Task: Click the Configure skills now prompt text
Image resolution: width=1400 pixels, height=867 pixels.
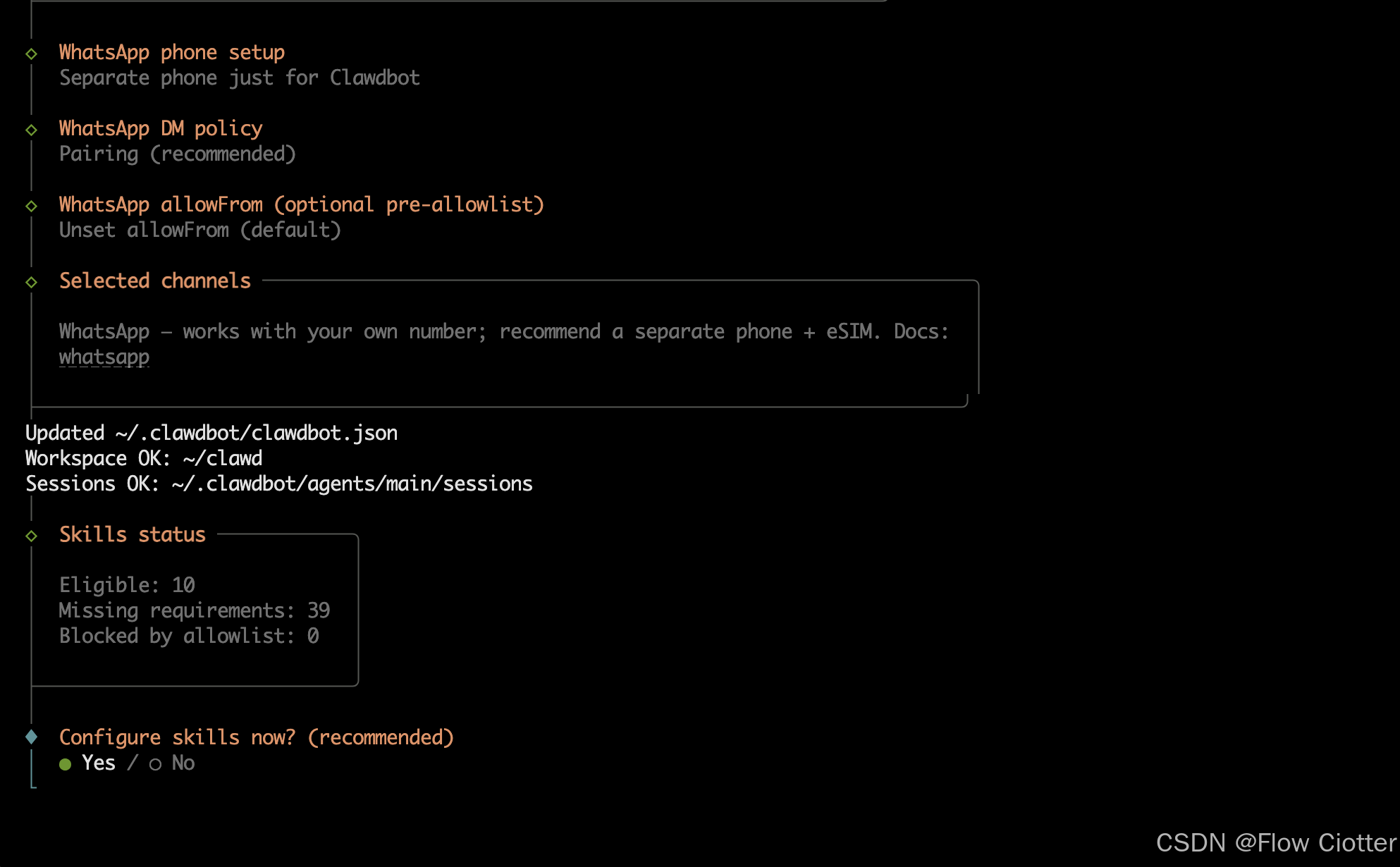Action: pyautogui.click(x=257, y=737)
